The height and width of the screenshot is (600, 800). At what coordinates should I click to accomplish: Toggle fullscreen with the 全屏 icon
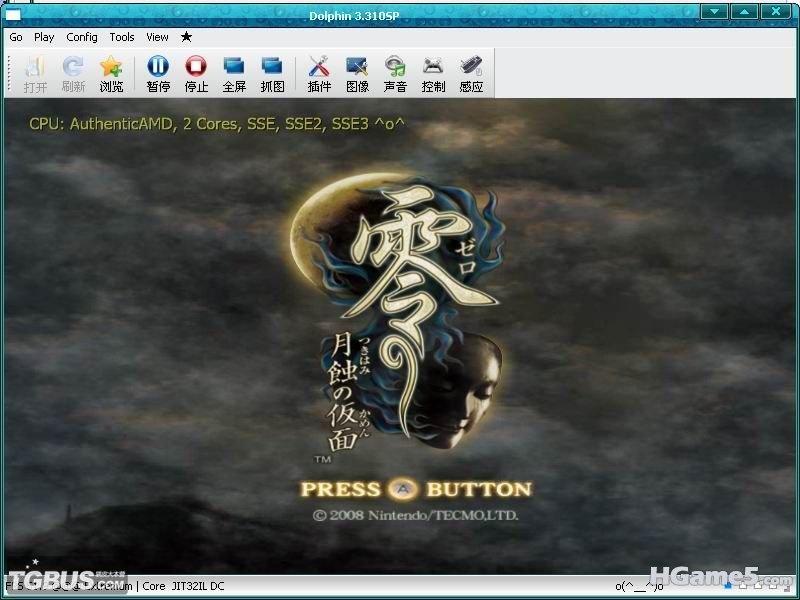point(234,73)
